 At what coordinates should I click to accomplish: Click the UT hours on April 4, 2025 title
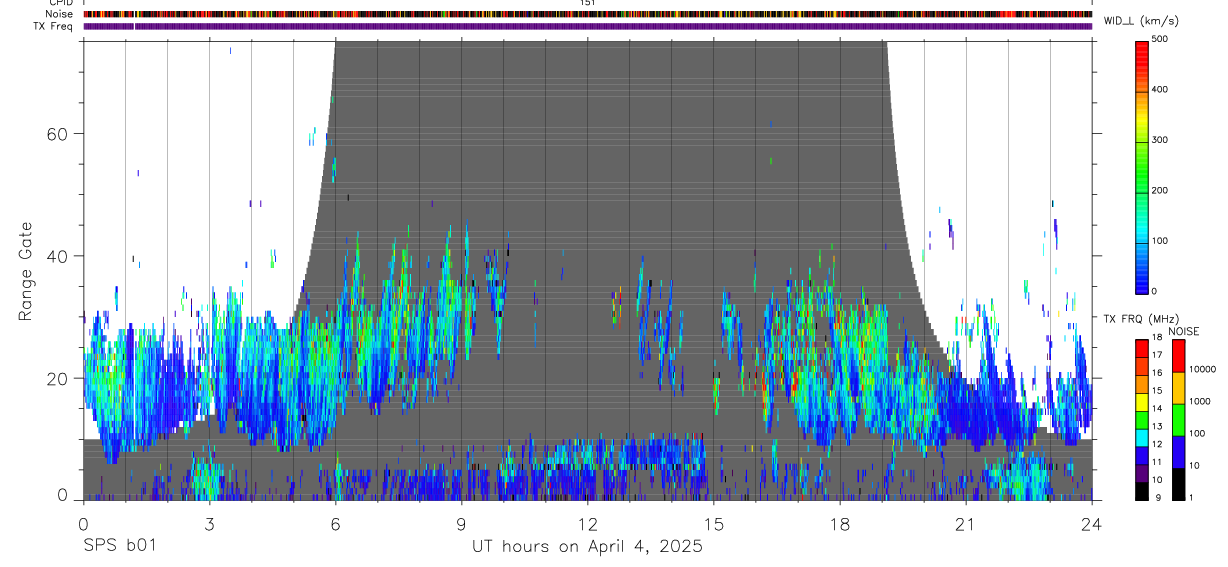click(x=587, y=546)
